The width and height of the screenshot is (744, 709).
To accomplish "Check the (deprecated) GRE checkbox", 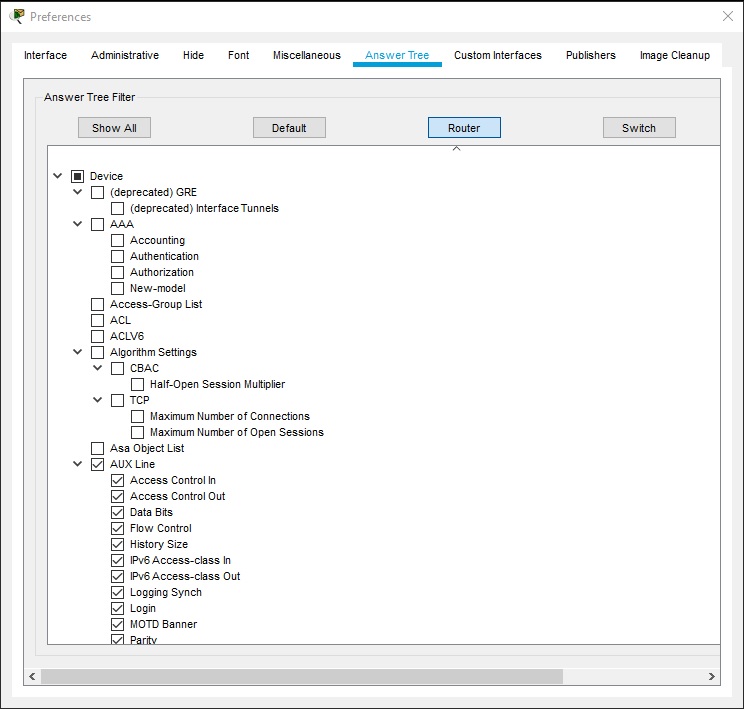I will point(97,192).
